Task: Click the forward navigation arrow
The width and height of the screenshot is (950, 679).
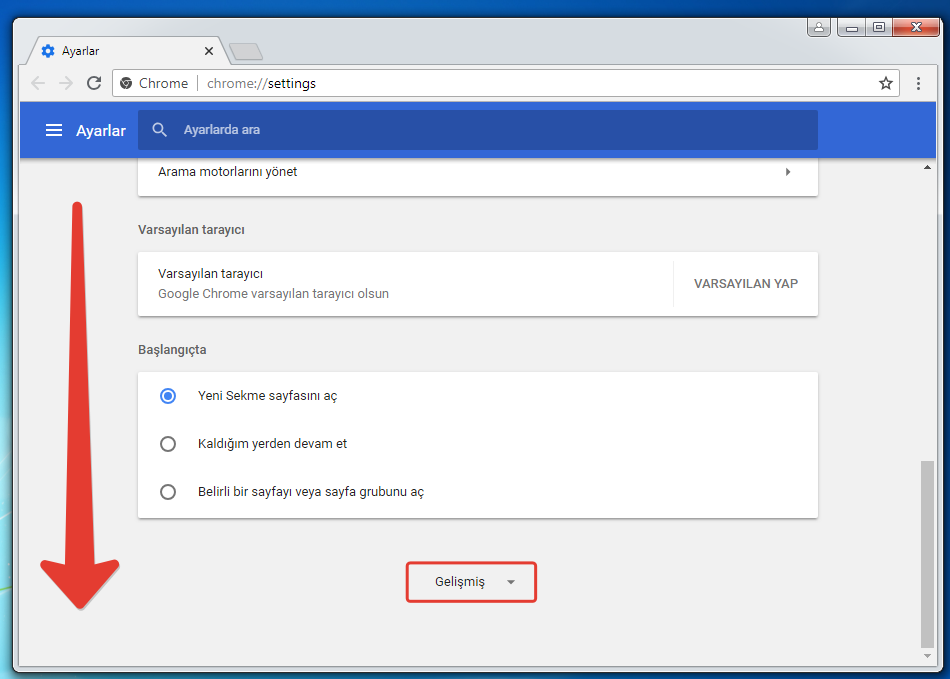Action: [66, 83]
